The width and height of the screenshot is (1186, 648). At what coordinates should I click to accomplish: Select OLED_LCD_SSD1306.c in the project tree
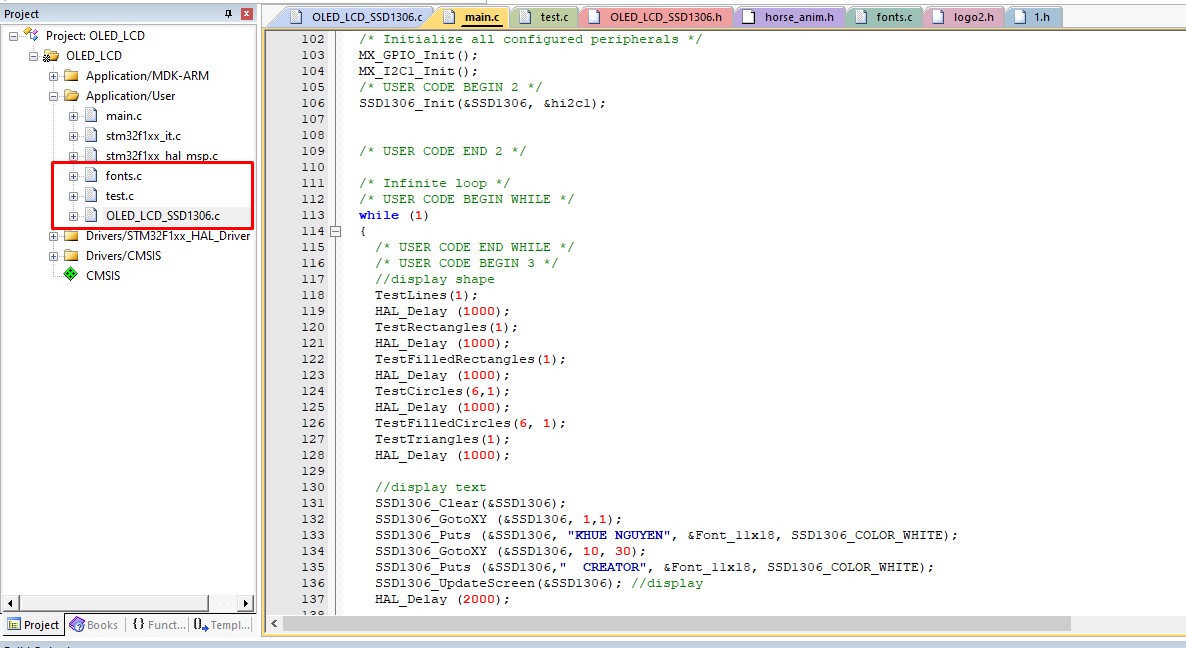pyautogui.click(x=162, y=216)
